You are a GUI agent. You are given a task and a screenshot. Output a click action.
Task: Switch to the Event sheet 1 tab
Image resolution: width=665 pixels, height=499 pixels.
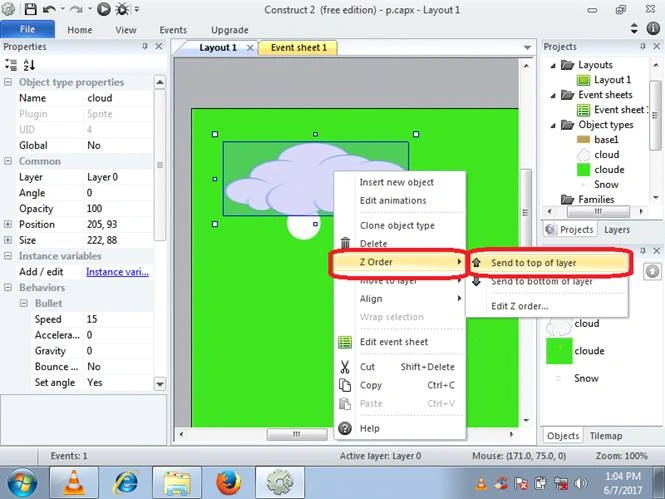coord(299,47)
